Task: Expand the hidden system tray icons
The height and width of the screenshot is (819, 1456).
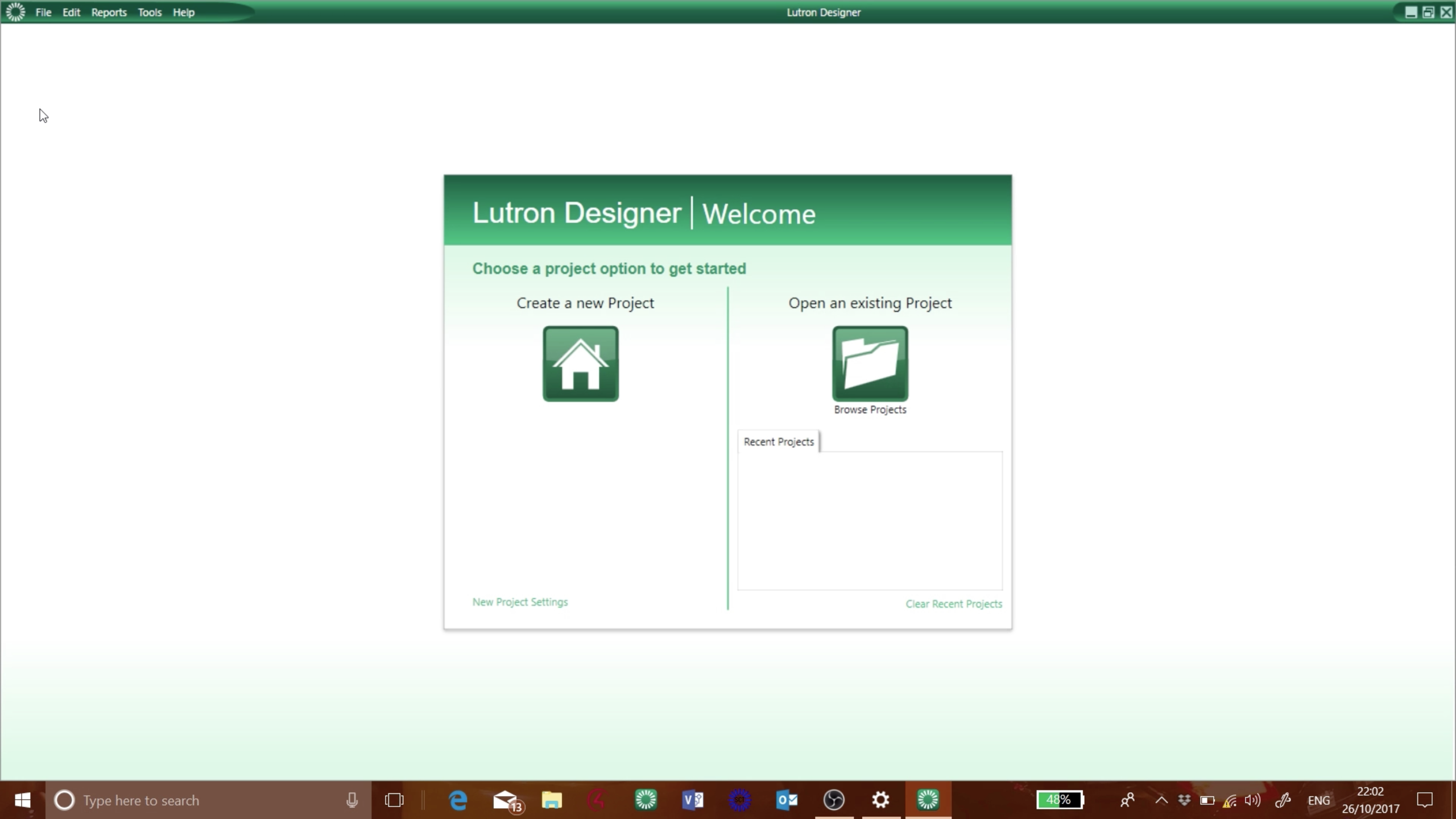Action: [1161, 800]
